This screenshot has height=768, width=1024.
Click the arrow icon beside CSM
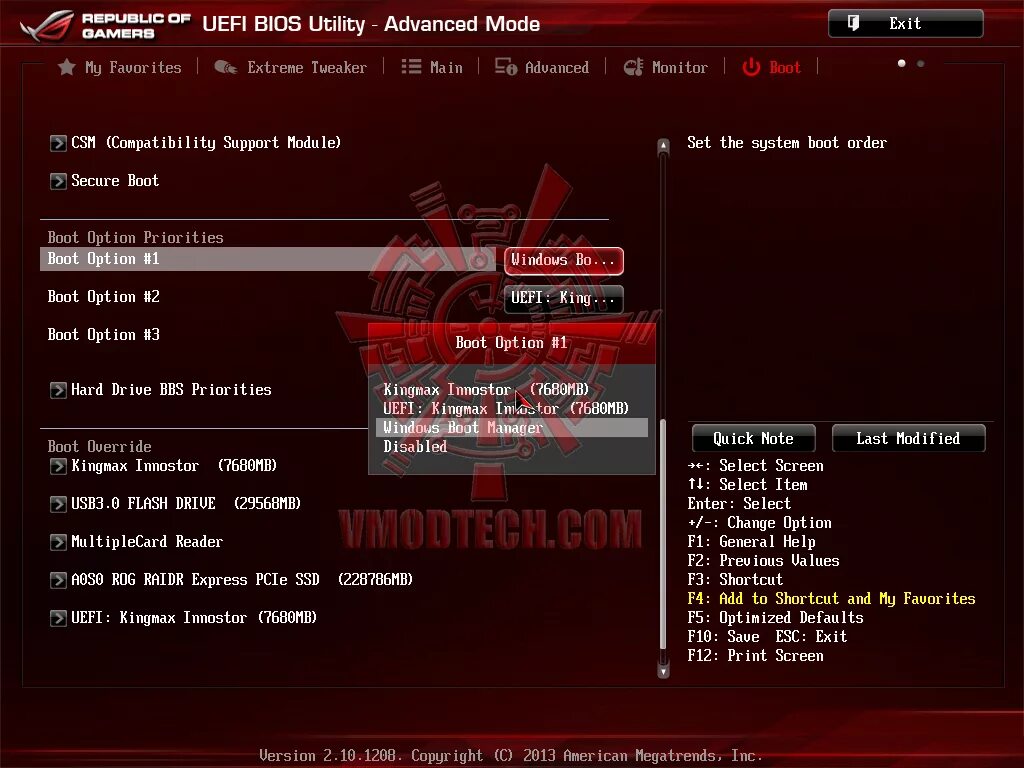pos(58,143)
